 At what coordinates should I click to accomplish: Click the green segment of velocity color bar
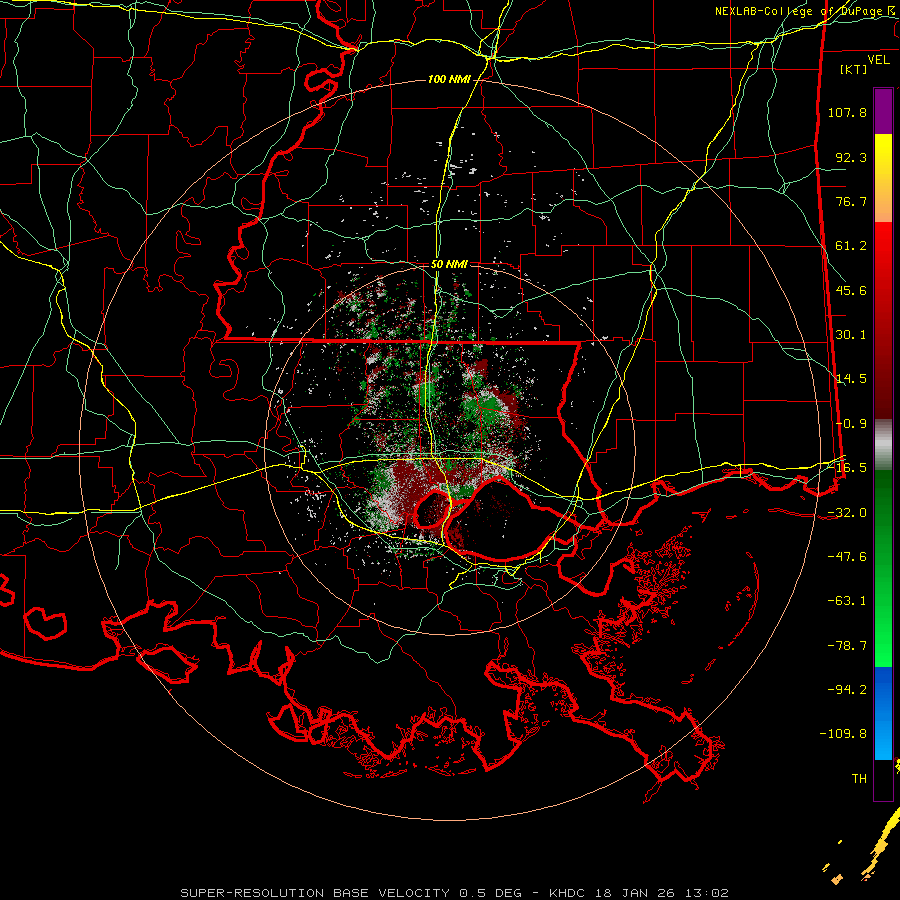coord(883,568)
